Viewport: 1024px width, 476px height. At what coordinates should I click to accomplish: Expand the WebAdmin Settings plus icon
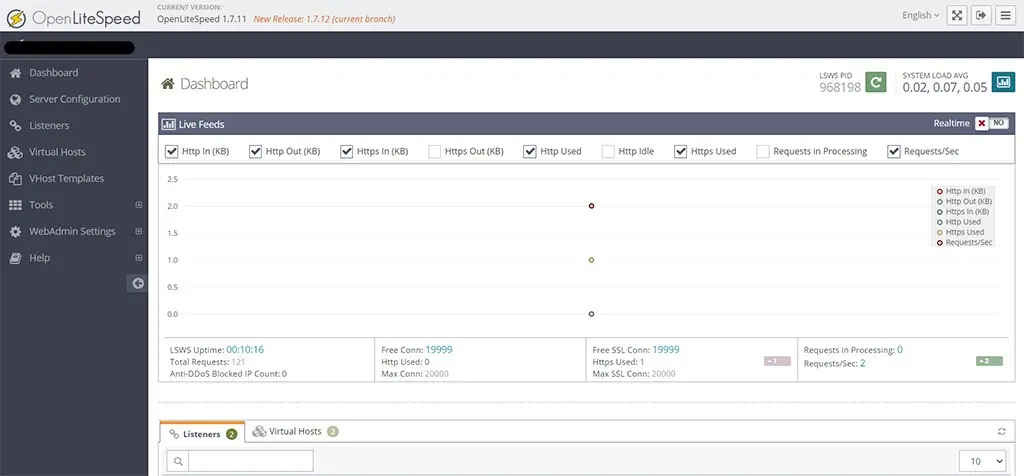click(138, 231)
